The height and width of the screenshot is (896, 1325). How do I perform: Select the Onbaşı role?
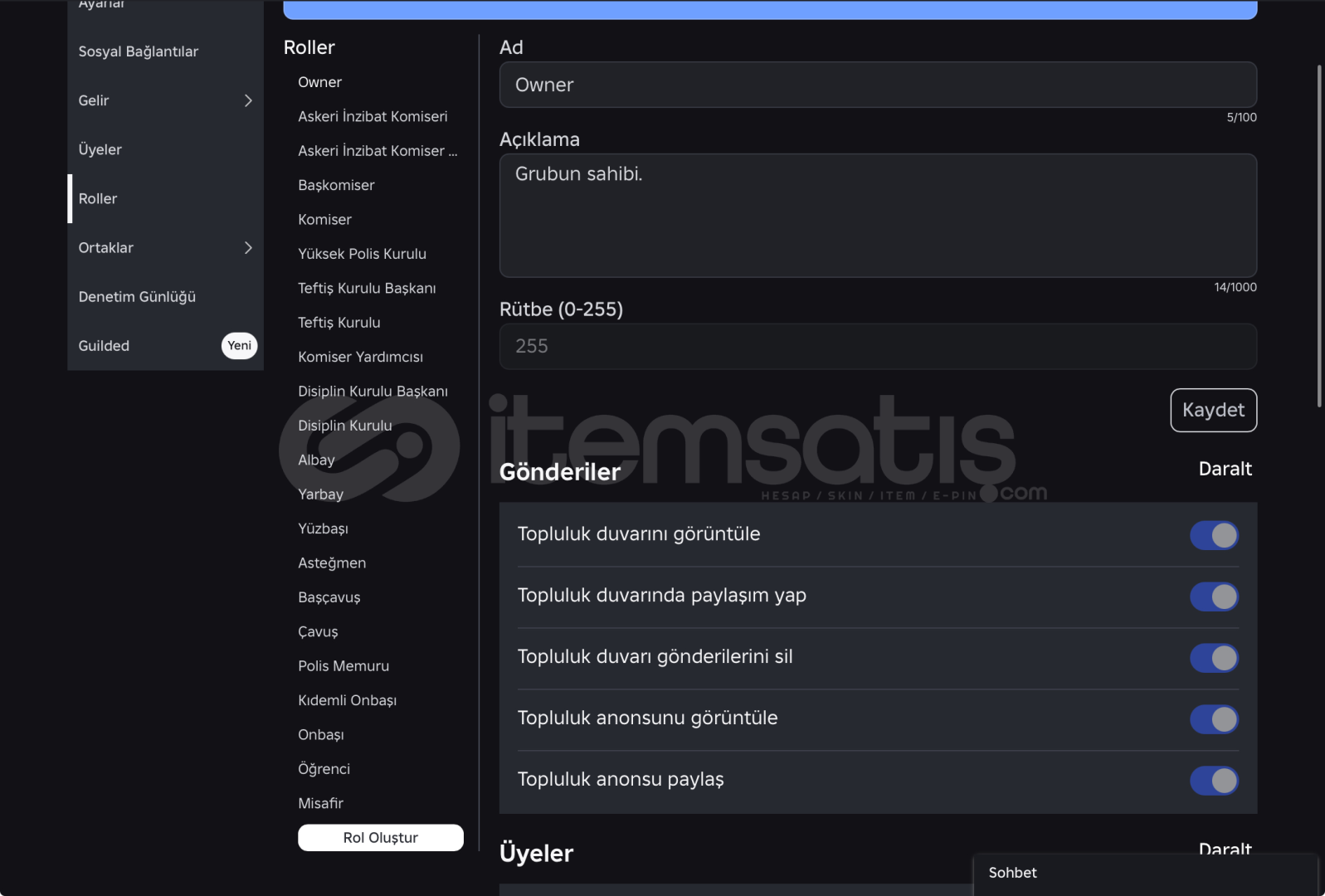320,734
